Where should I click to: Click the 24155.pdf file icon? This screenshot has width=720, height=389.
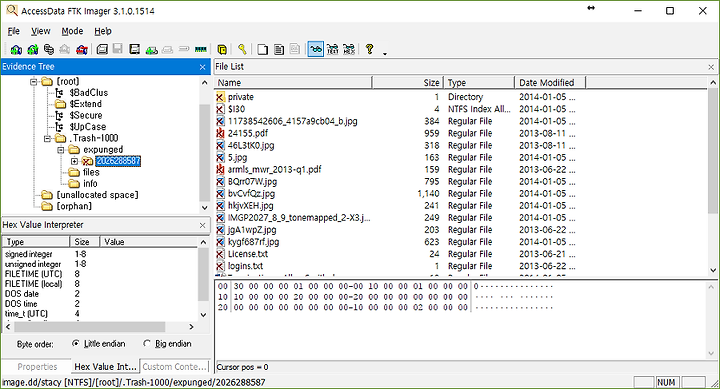click(x=220, y=133)
